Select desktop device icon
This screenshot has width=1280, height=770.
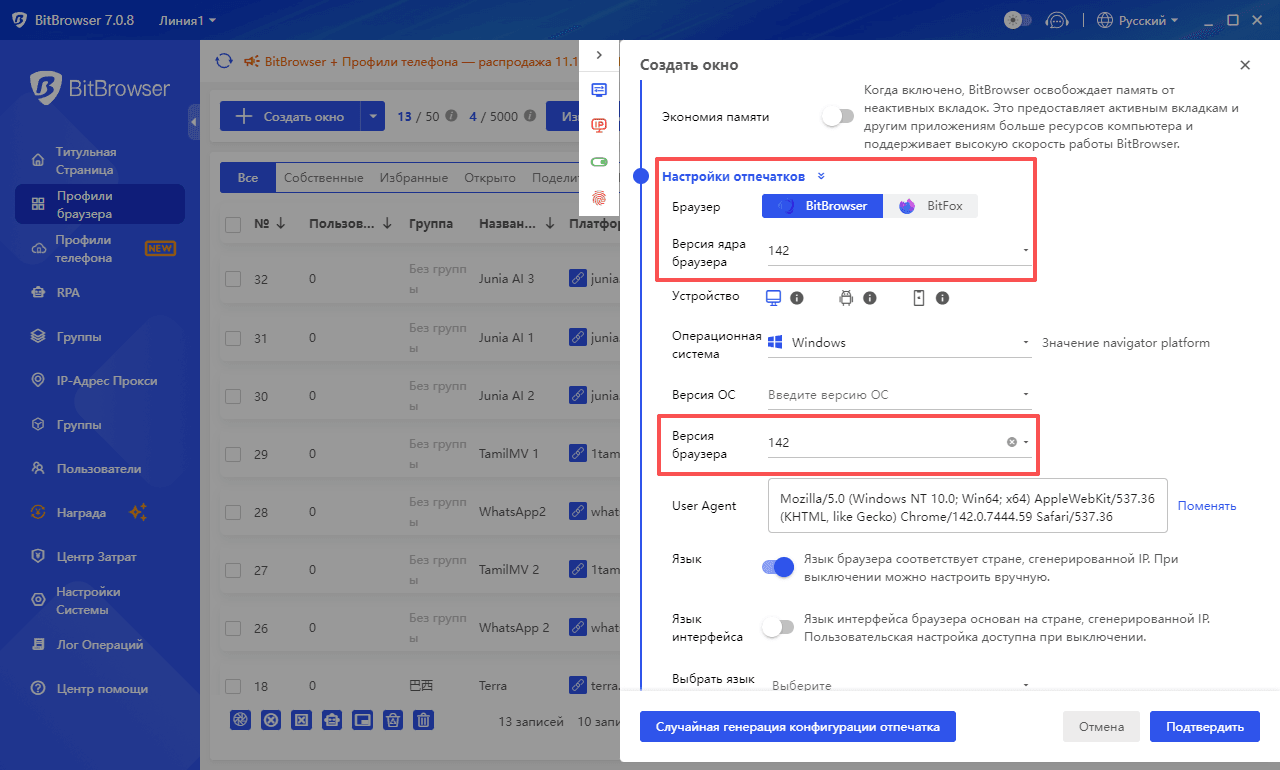[x=773, y=297]
